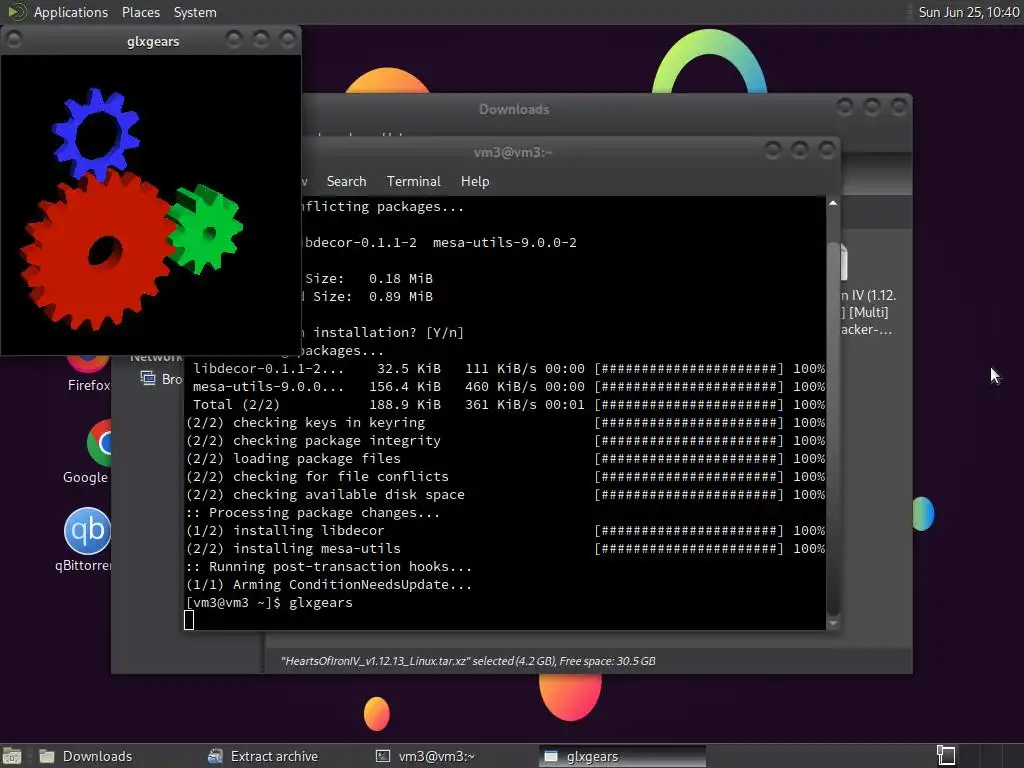Close the vm3@vm3 terminal window
The width and height of the screenshot is (1024, 768).
click(827, 151)
